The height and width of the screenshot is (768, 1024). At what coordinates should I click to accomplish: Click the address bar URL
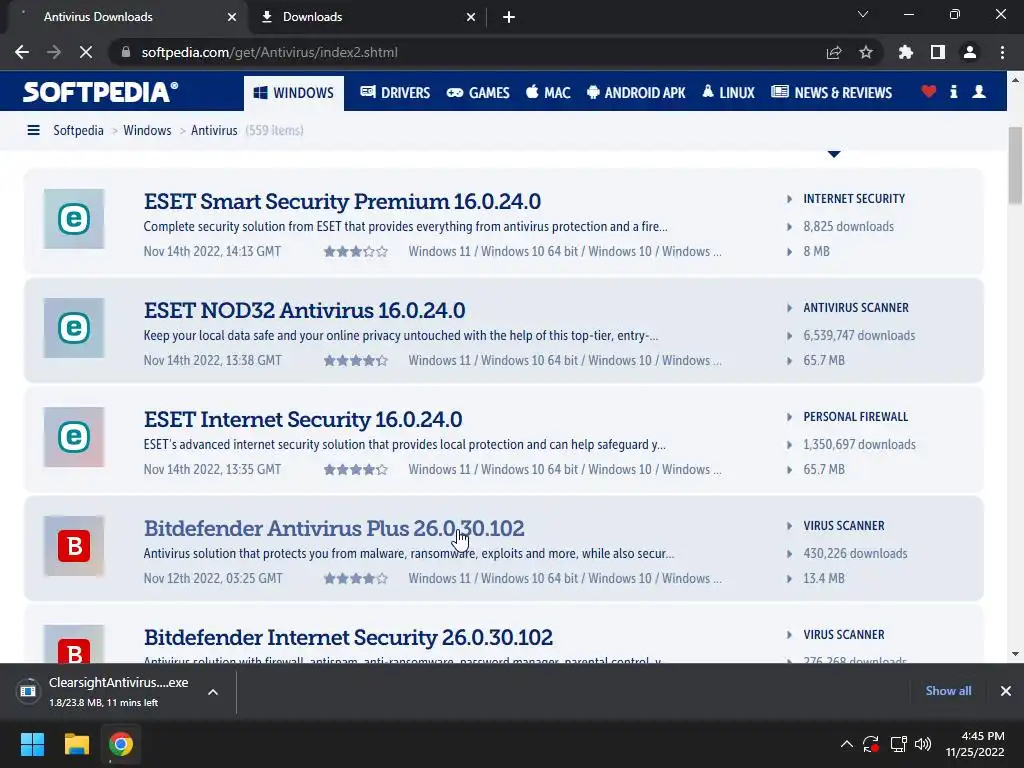coord(270,52)
